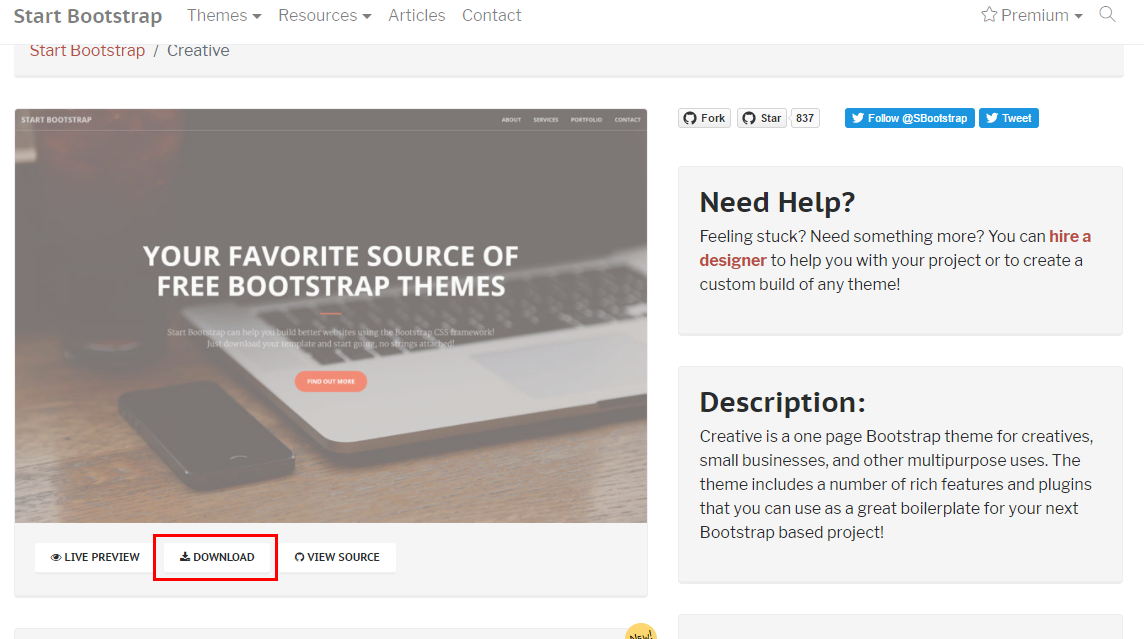
Task: Click the Twitter bird in Follow button
Action: pos(858,118)
